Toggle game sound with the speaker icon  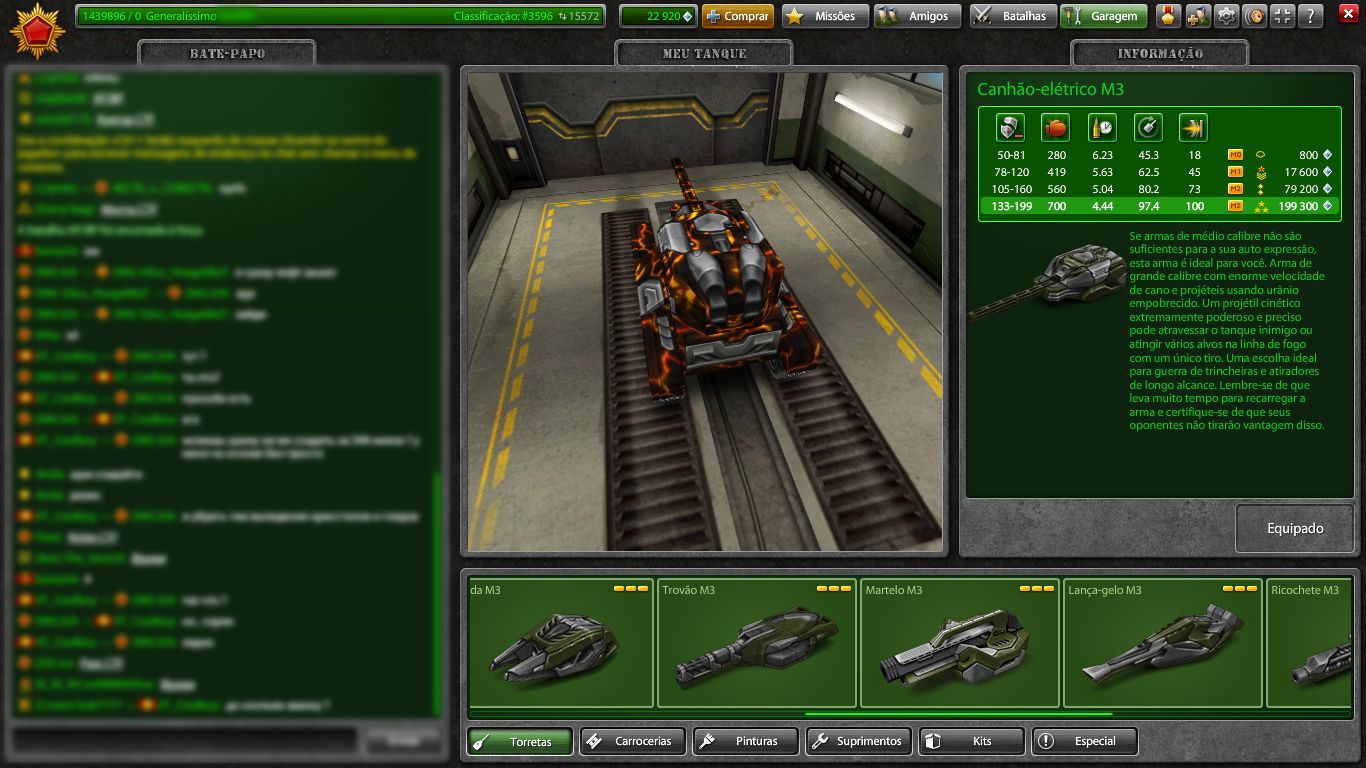[x=1254, y=16]
